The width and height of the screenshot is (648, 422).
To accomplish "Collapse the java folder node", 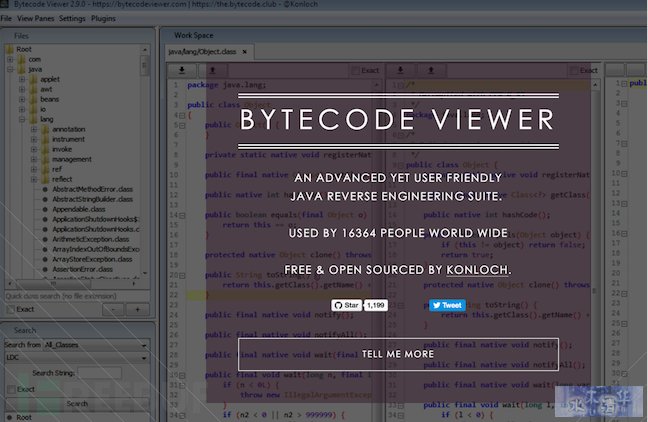I will (10, 69).
